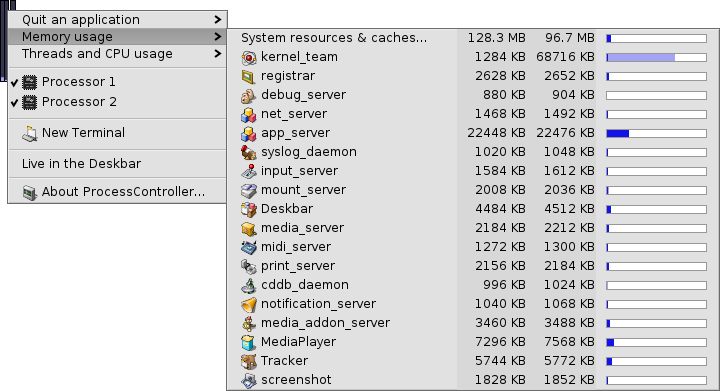Viewport: 720px width, 391px height.
Task: Click the 22448 KB value for app_server
Action: [x=496, y=133]
